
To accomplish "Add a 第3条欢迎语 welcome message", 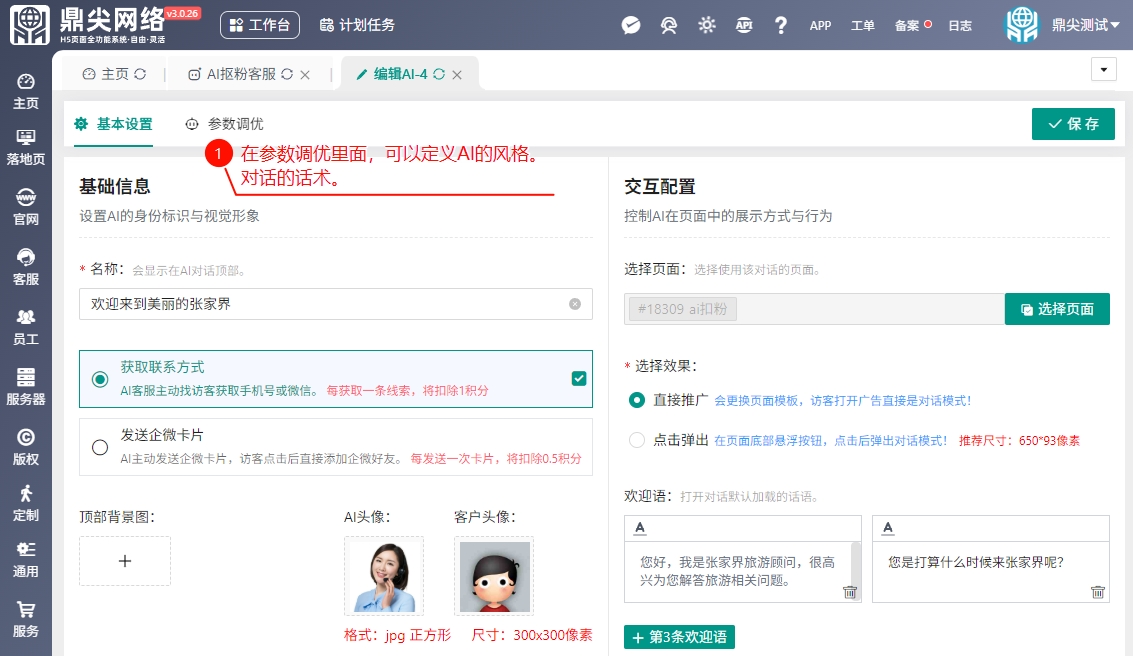I will 679,637.
